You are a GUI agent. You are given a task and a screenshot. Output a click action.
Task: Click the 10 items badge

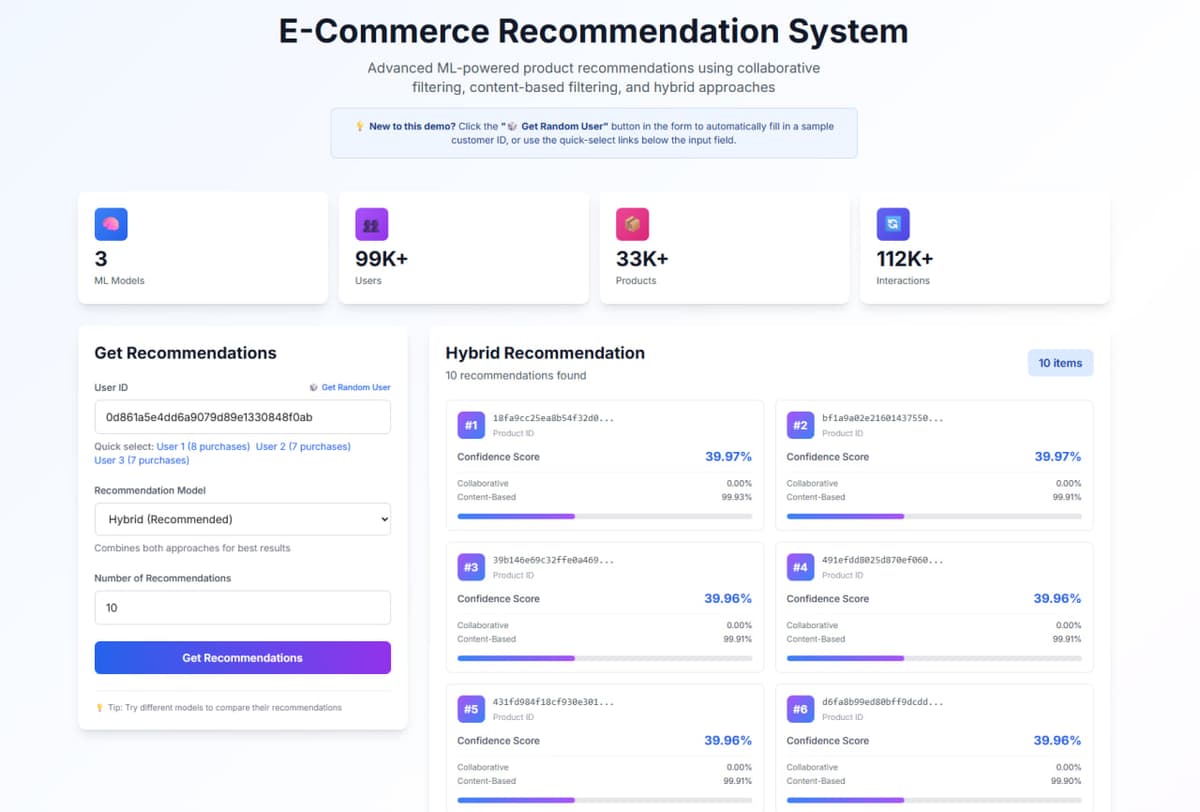point(1060,362)
